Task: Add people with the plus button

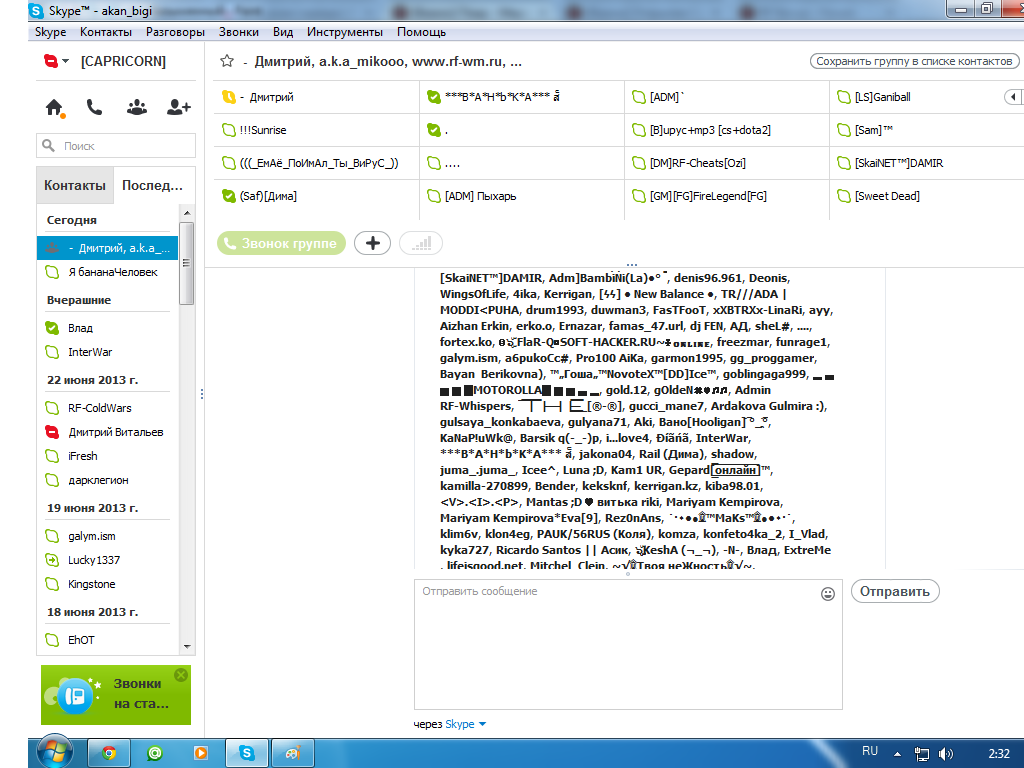Action: pos(372,244)
